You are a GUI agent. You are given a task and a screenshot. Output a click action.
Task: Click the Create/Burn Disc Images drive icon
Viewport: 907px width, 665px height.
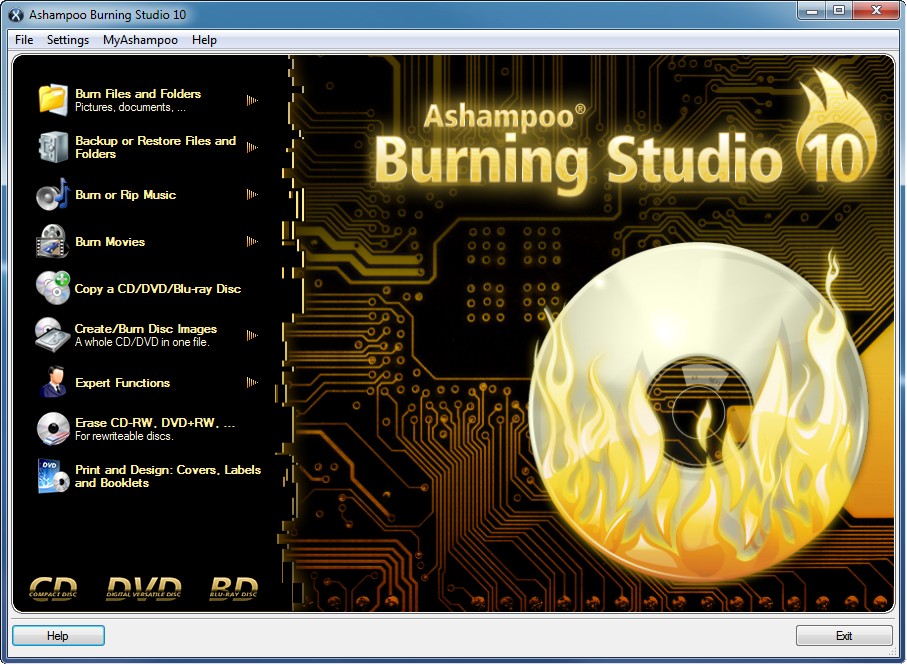click(x=53, y=335)
